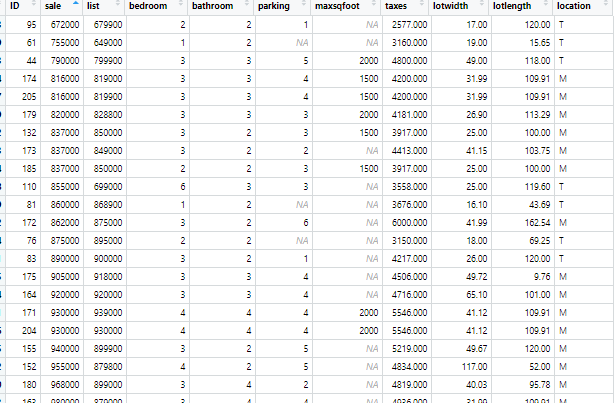Click the taxes value 6000.000
This screenshot has height=403, width=615.
(x=409, y=223)
